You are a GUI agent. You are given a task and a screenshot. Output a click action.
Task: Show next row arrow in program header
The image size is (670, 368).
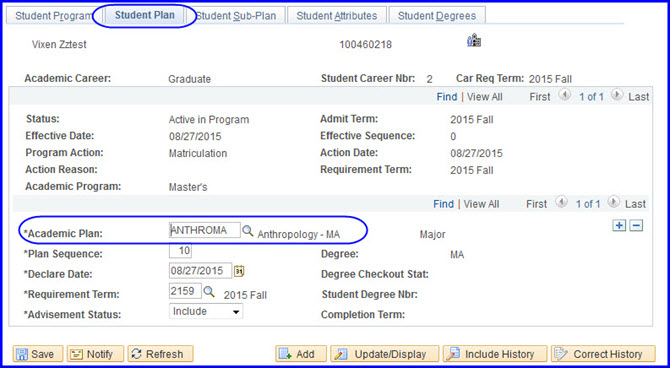click(617, 96)
